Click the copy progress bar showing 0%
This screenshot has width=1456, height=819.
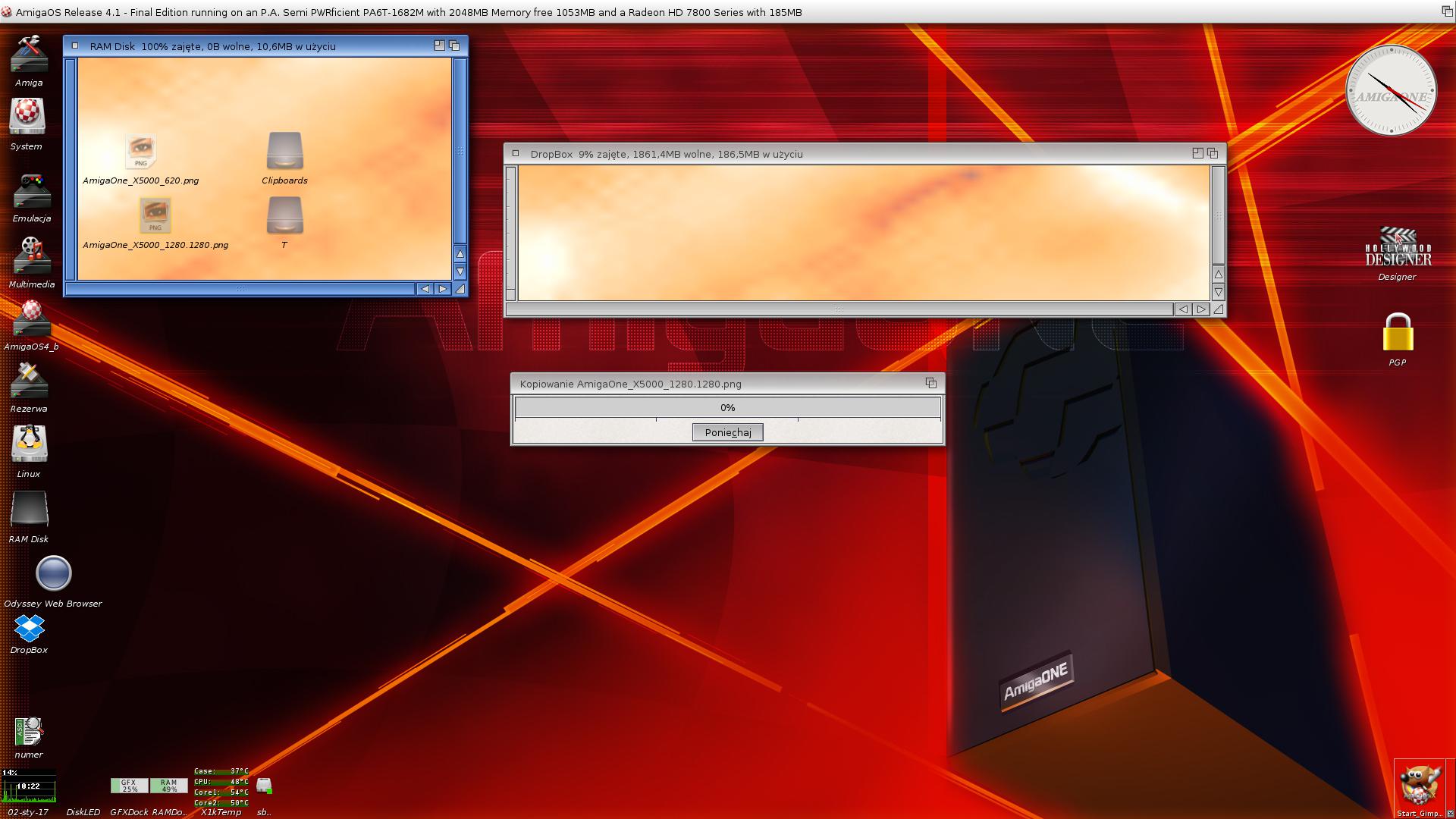[x=728, y=407]
